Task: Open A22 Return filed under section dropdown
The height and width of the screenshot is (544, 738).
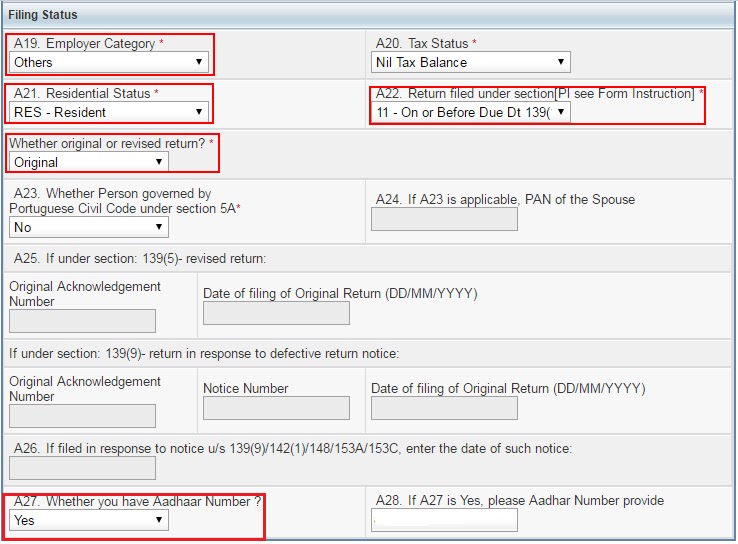Action: pyautogui.click(x=471, y=112)
